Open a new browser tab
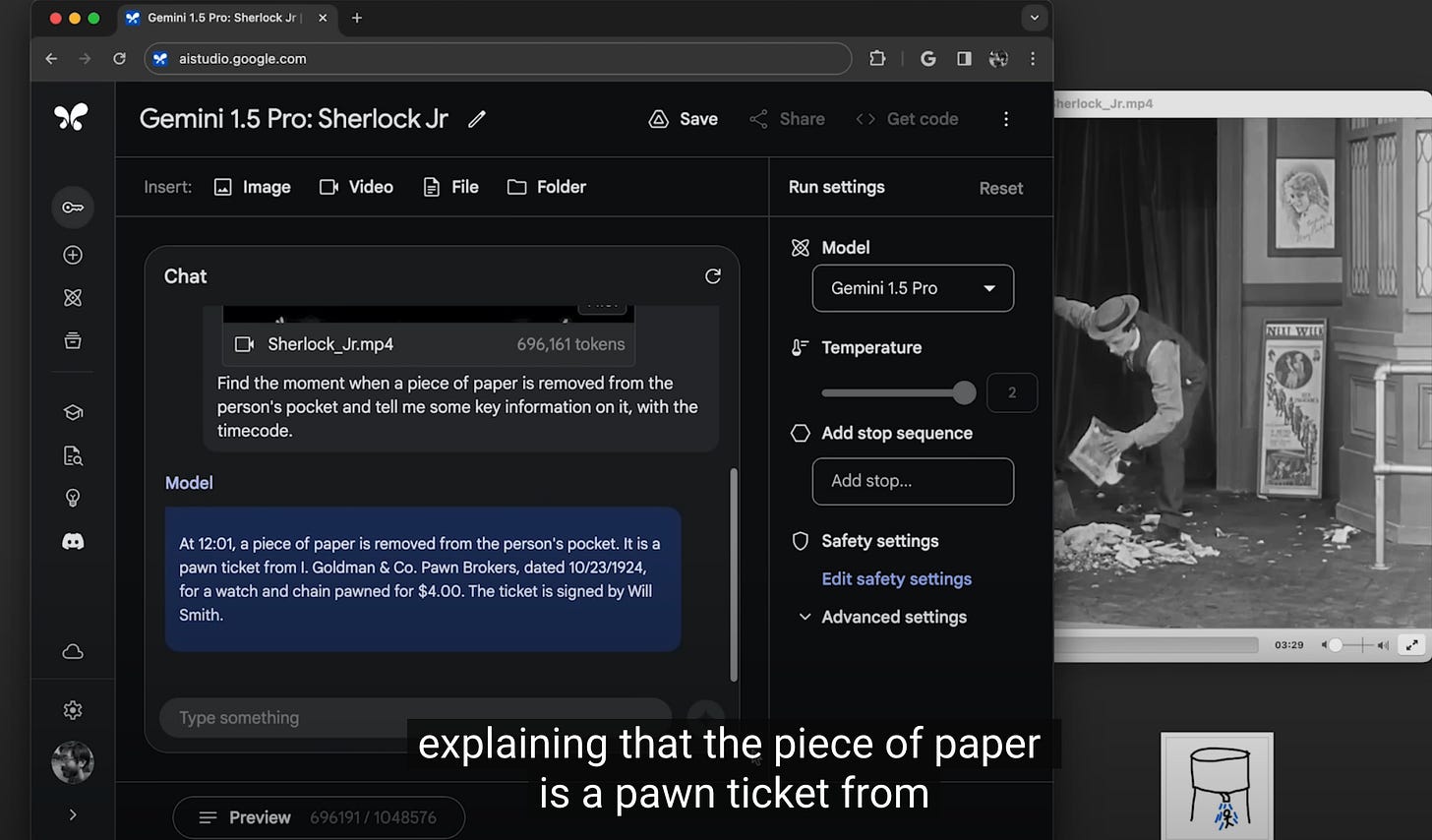 tap(357, 18)
